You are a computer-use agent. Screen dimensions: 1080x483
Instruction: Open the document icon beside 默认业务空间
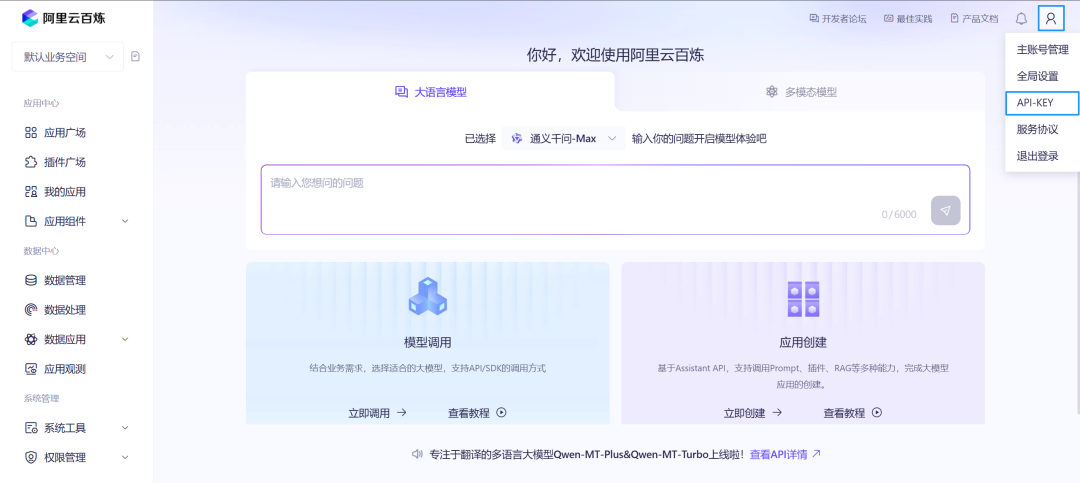(136, 56)
